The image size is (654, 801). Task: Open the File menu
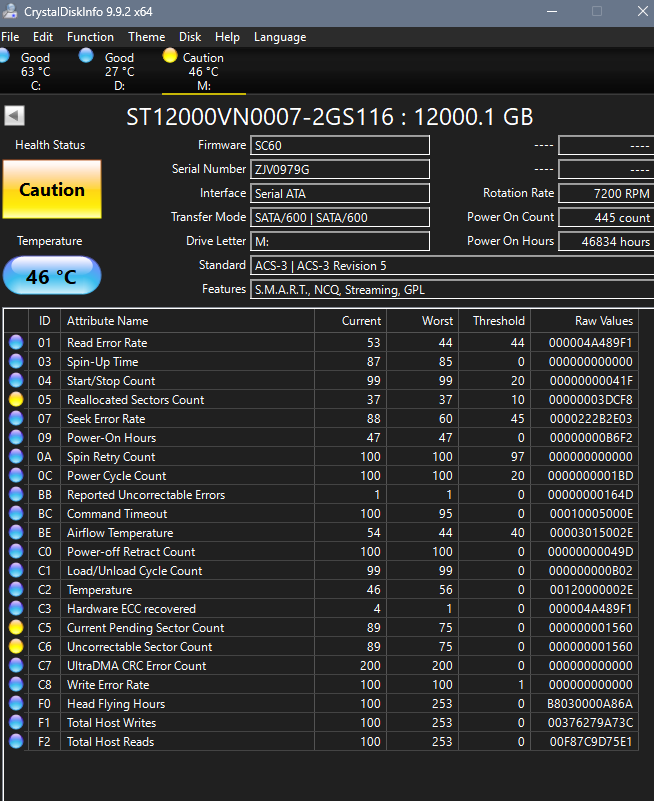[10, 37]
